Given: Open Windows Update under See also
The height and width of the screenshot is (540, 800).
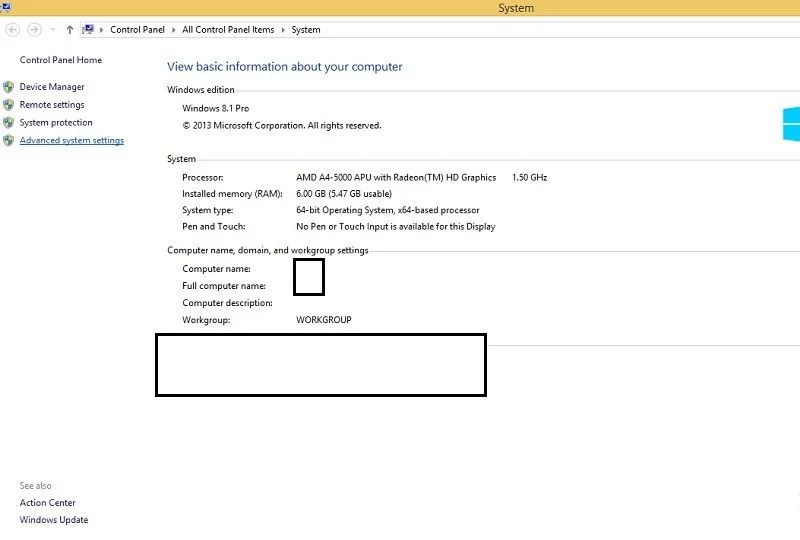Looking at the screenshot, I should (x=54, y=520).
